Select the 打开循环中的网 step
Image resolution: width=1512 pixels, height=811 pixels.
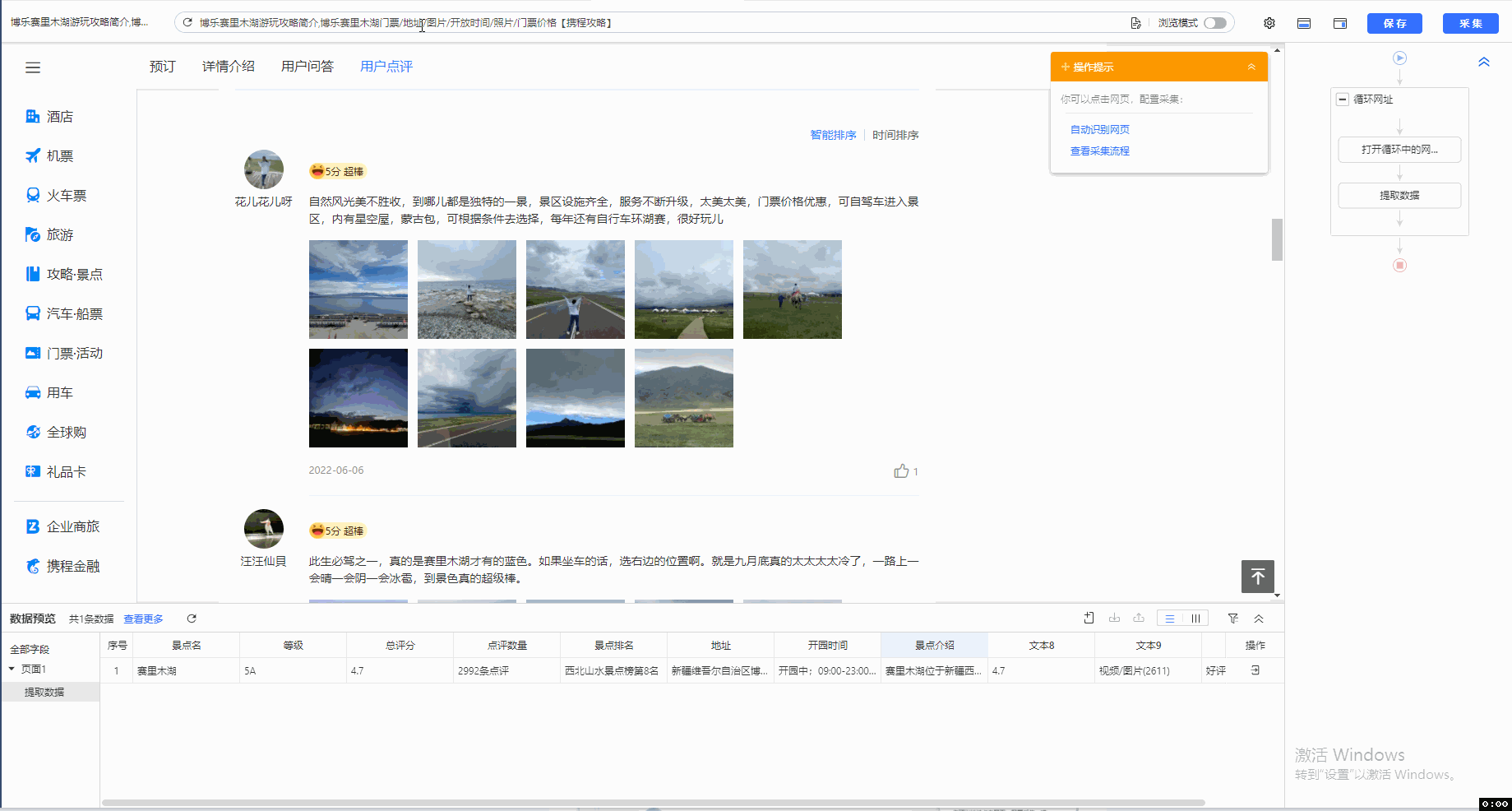point(1399,150)
